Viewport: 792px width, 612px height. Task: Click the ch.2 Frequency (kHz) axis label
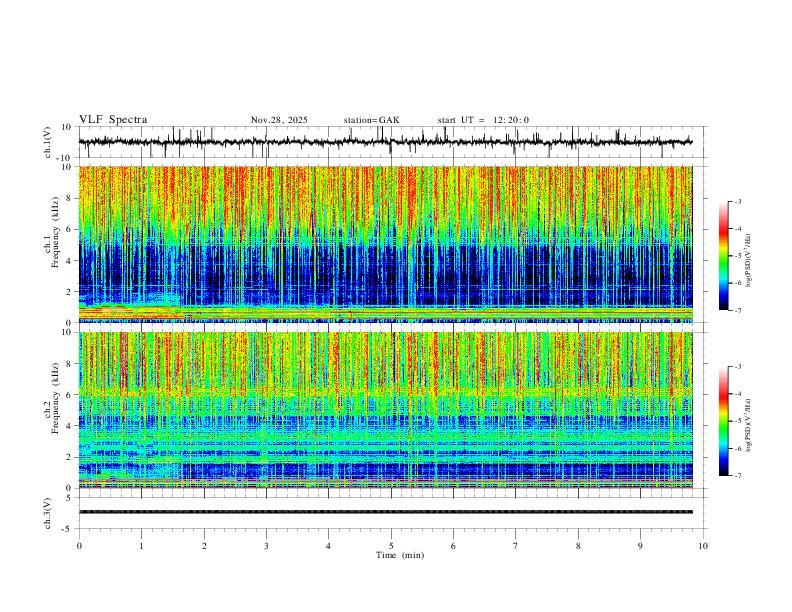tap(52, 398)
